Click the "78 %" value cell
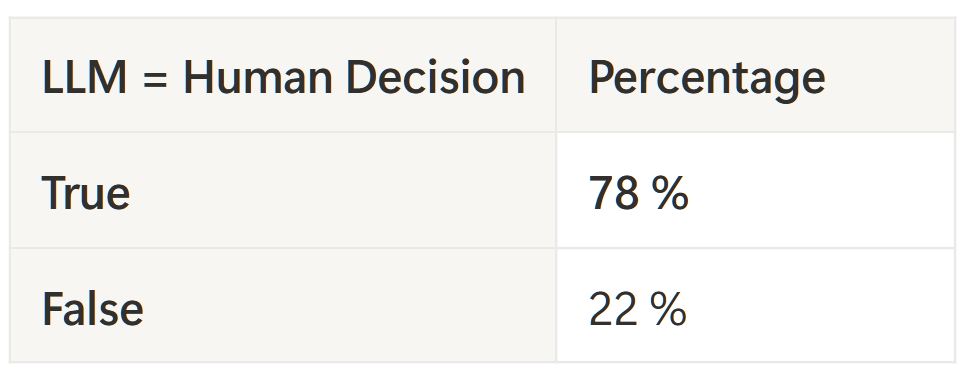Screen dimensions: 978x387 tap(755, 190)
